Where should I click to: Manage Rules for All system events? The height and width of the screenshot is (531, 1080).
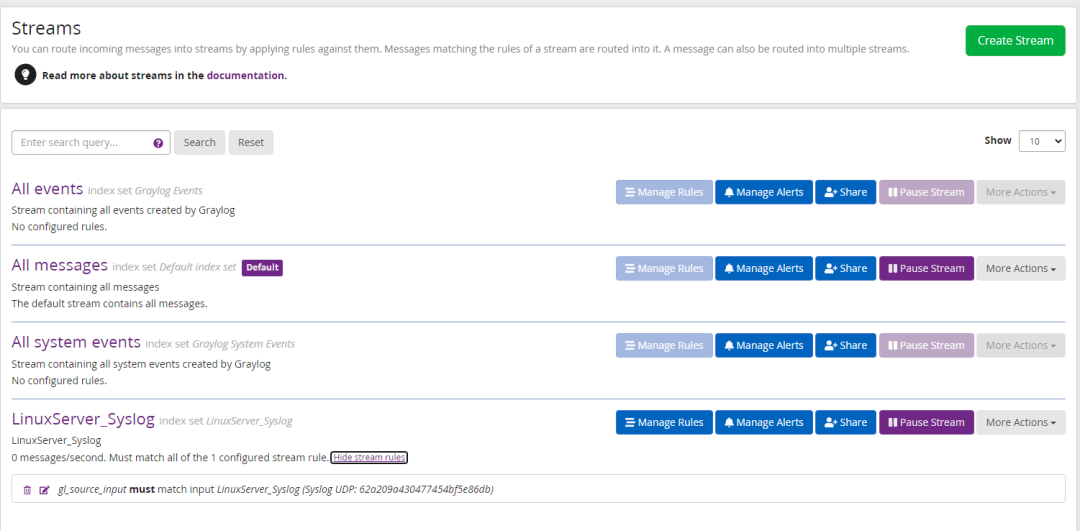tap(664, 346)
